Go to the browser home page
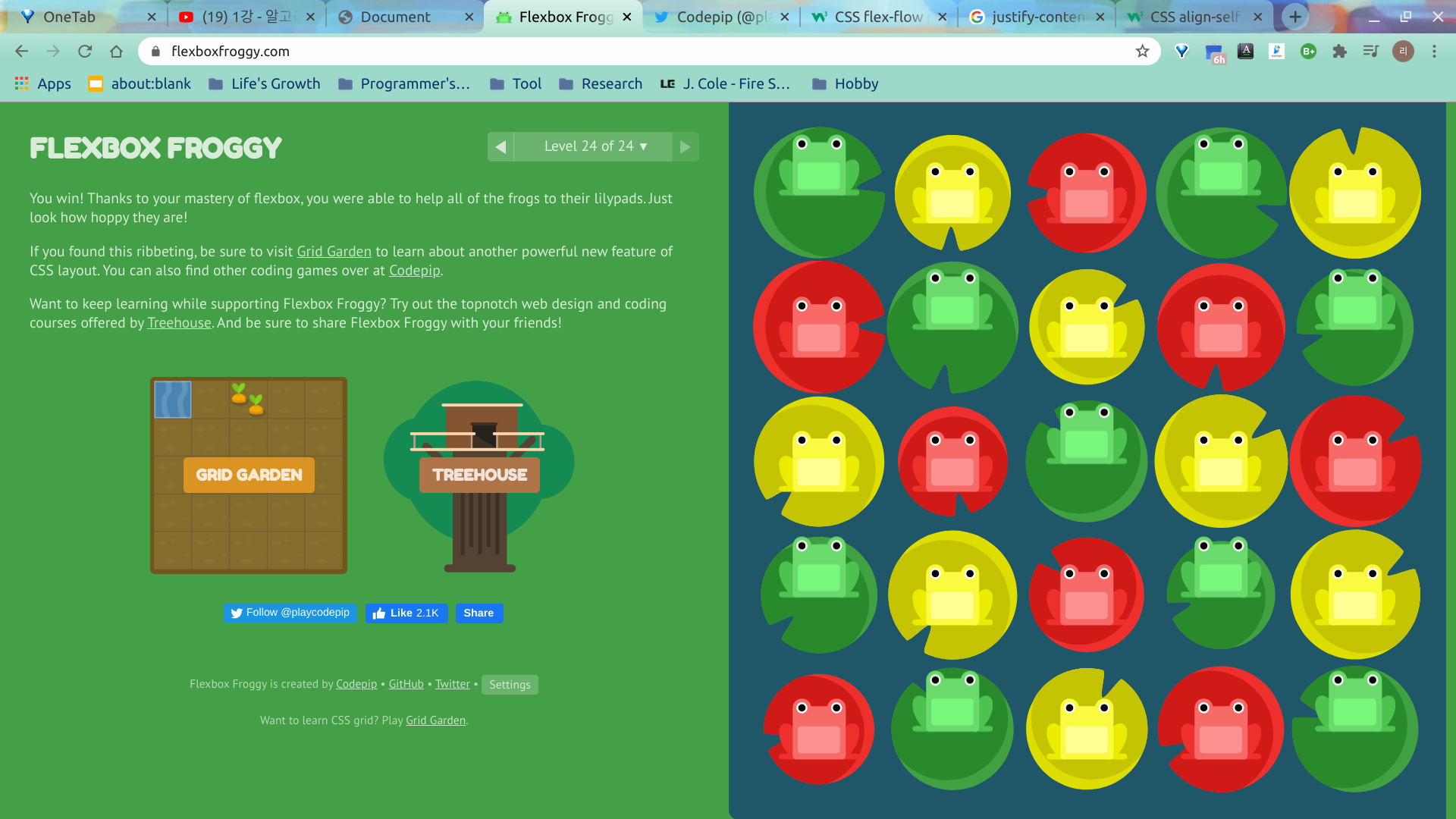Image resolution: width=1456 pixels, height=819 pixels. pos(116,52)
